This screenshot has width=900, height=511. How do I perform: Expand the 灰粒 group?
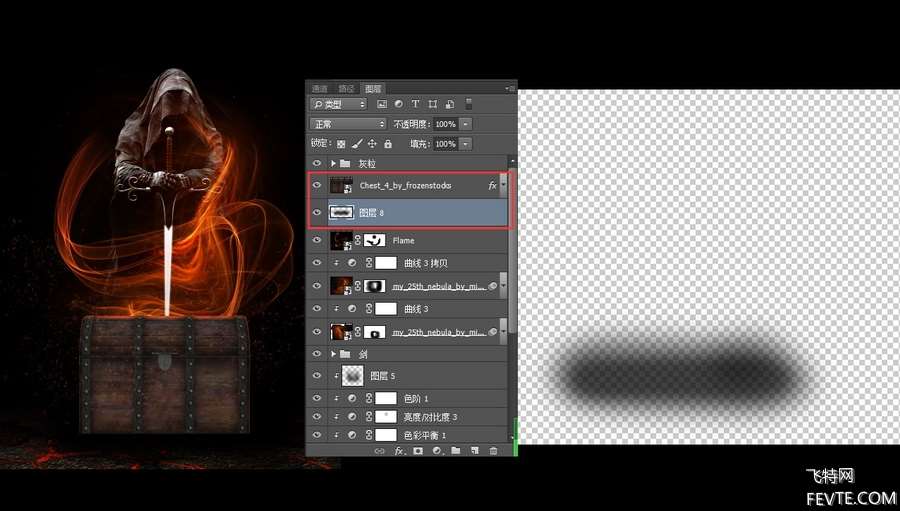tap(333, 164)
